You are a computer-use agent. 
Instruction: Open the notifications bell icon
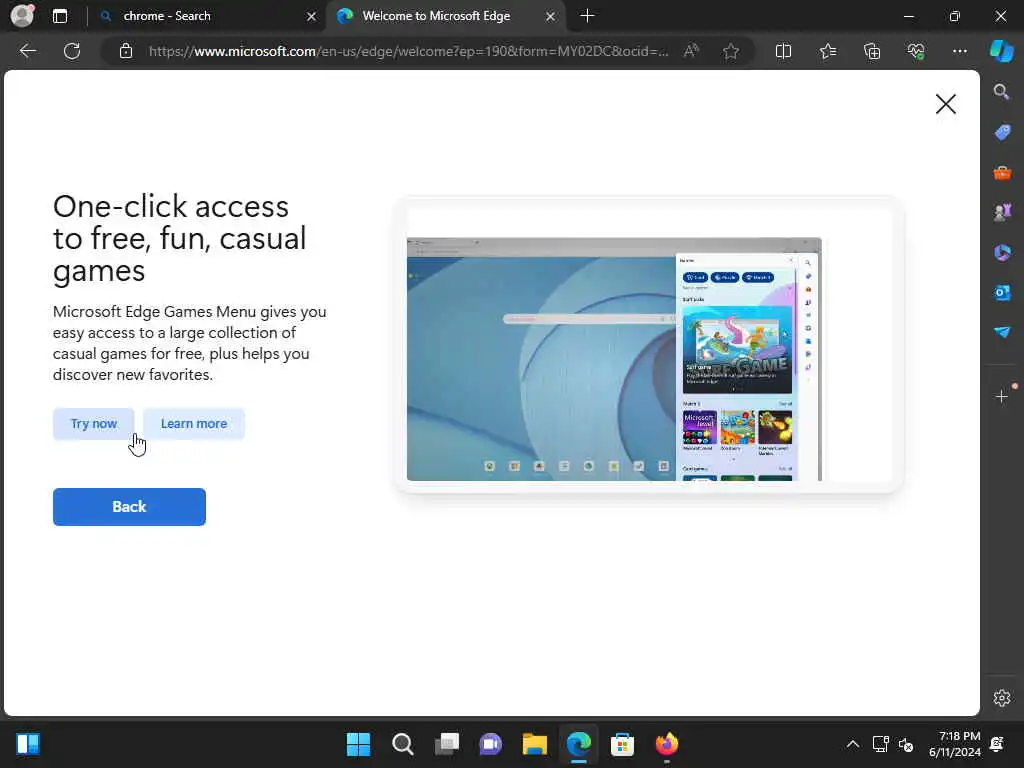coord(997,744)
